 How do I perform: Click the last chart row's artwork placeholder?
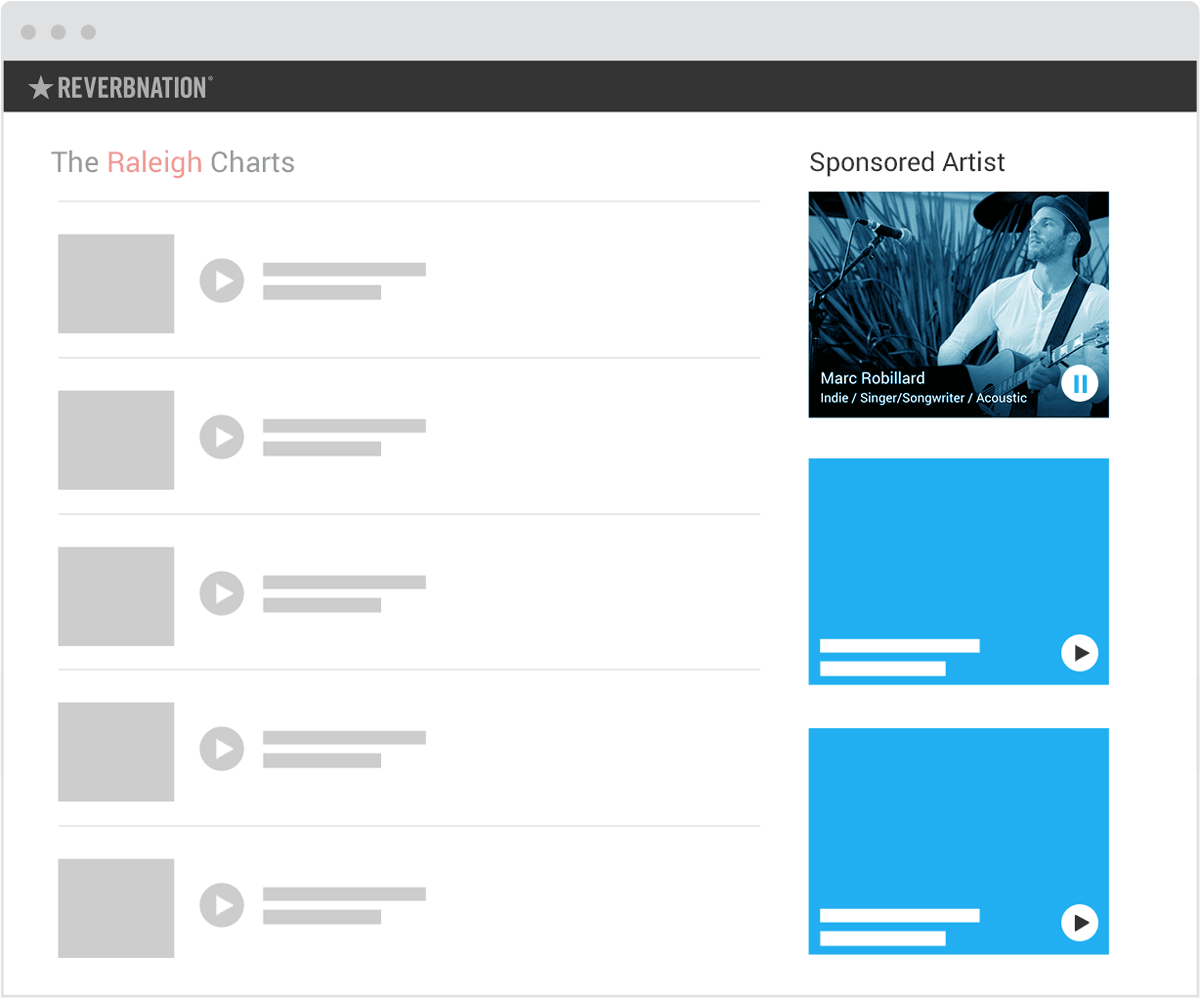[116, 907]
